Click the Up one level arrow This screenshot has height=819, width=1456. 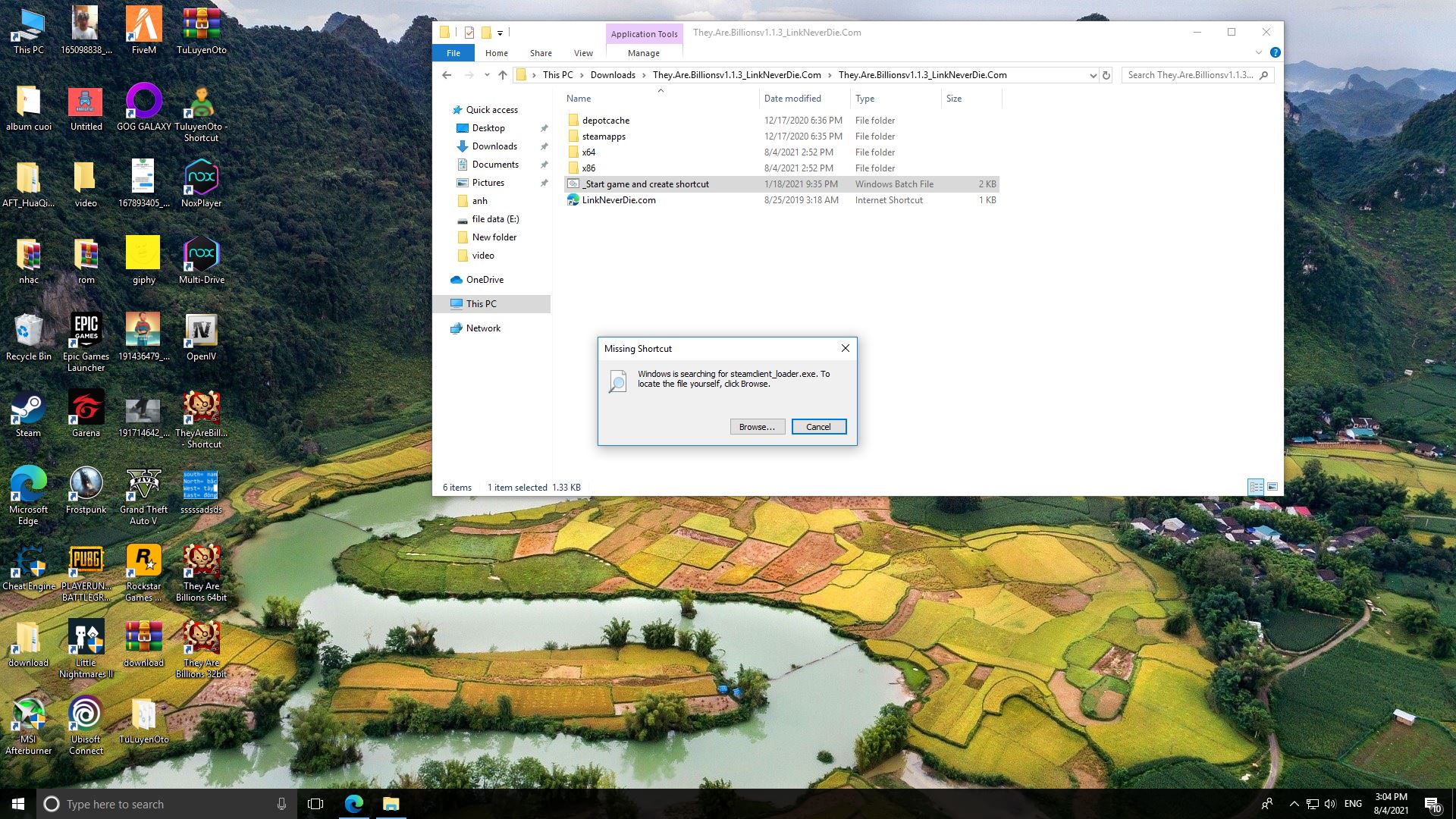(502, 75)
